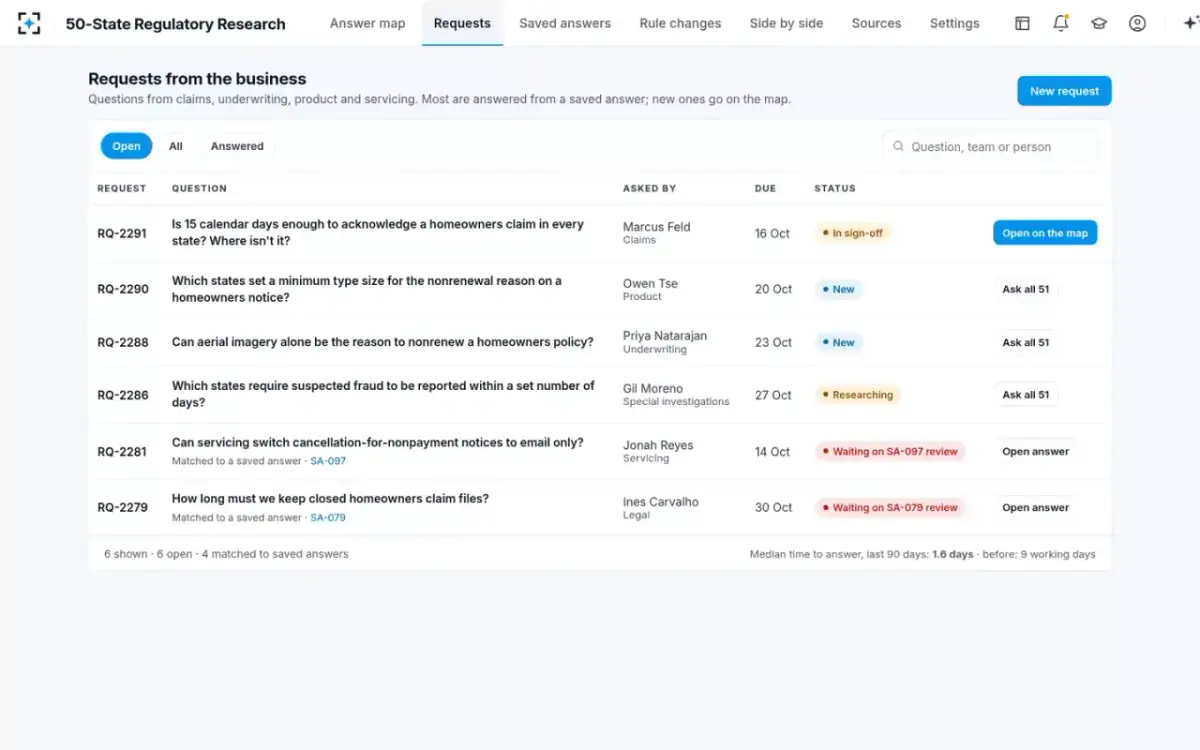
Task: Click Open on the map for RQ-2291
Action: pyautogui.click(x=1045, y=233)
